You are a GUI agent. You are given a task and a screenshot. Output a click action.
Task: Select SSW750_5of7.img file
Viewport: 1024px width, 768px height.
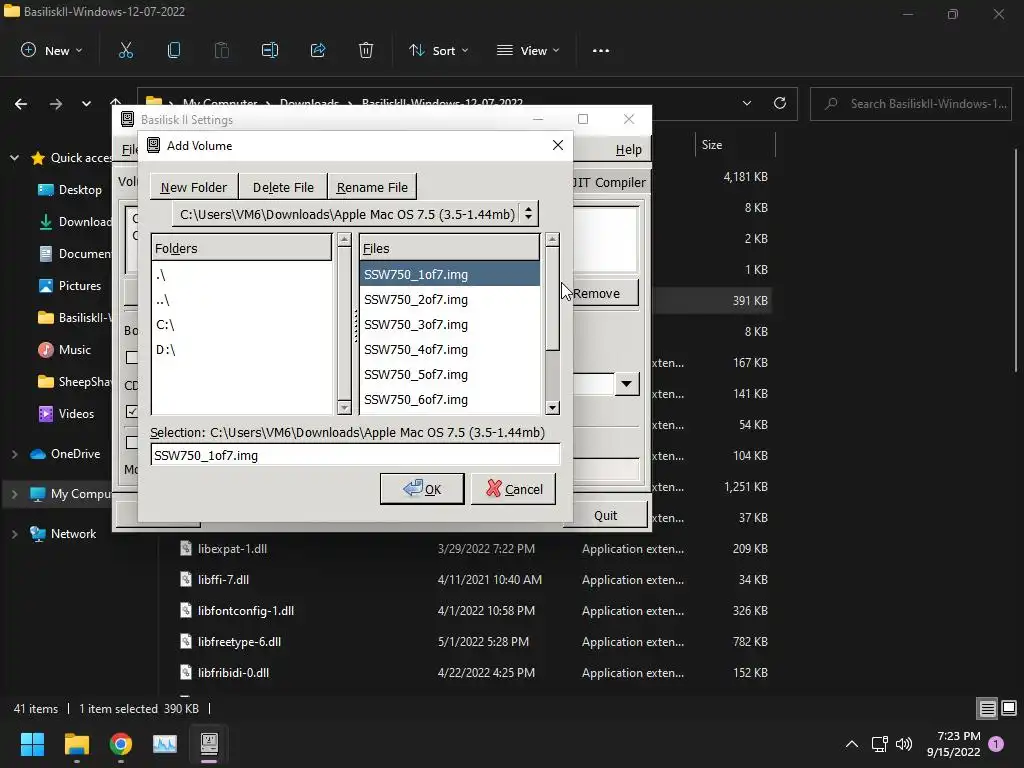[449, 374]
